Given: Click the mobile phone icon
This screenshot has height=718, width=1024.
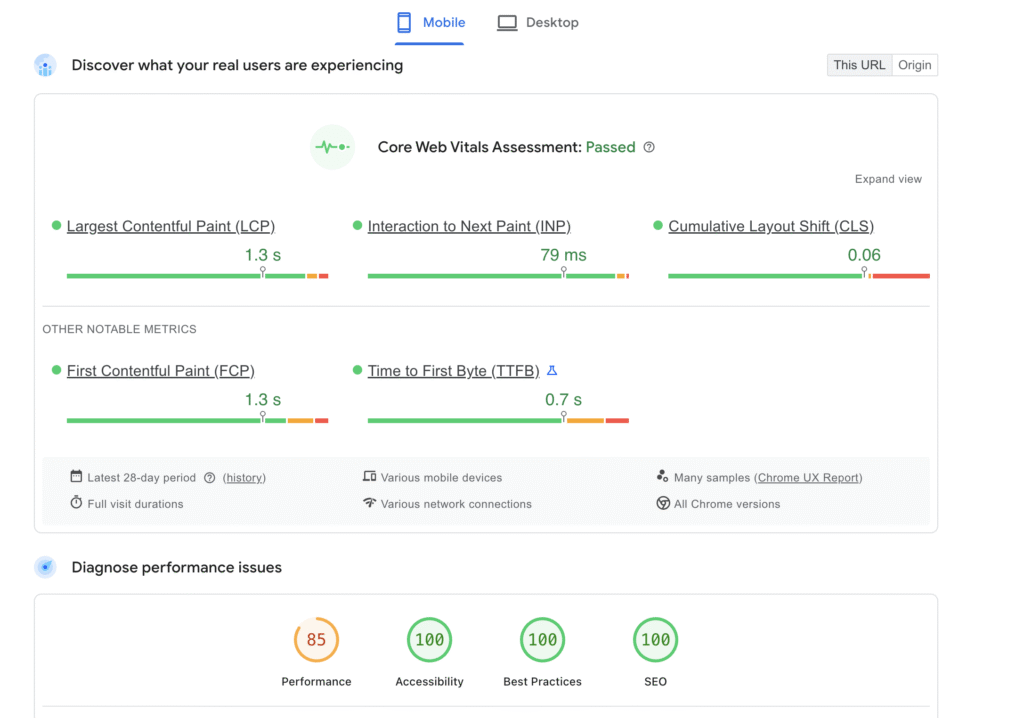Looking at the screenshot, I should click(x=404, y=23).
